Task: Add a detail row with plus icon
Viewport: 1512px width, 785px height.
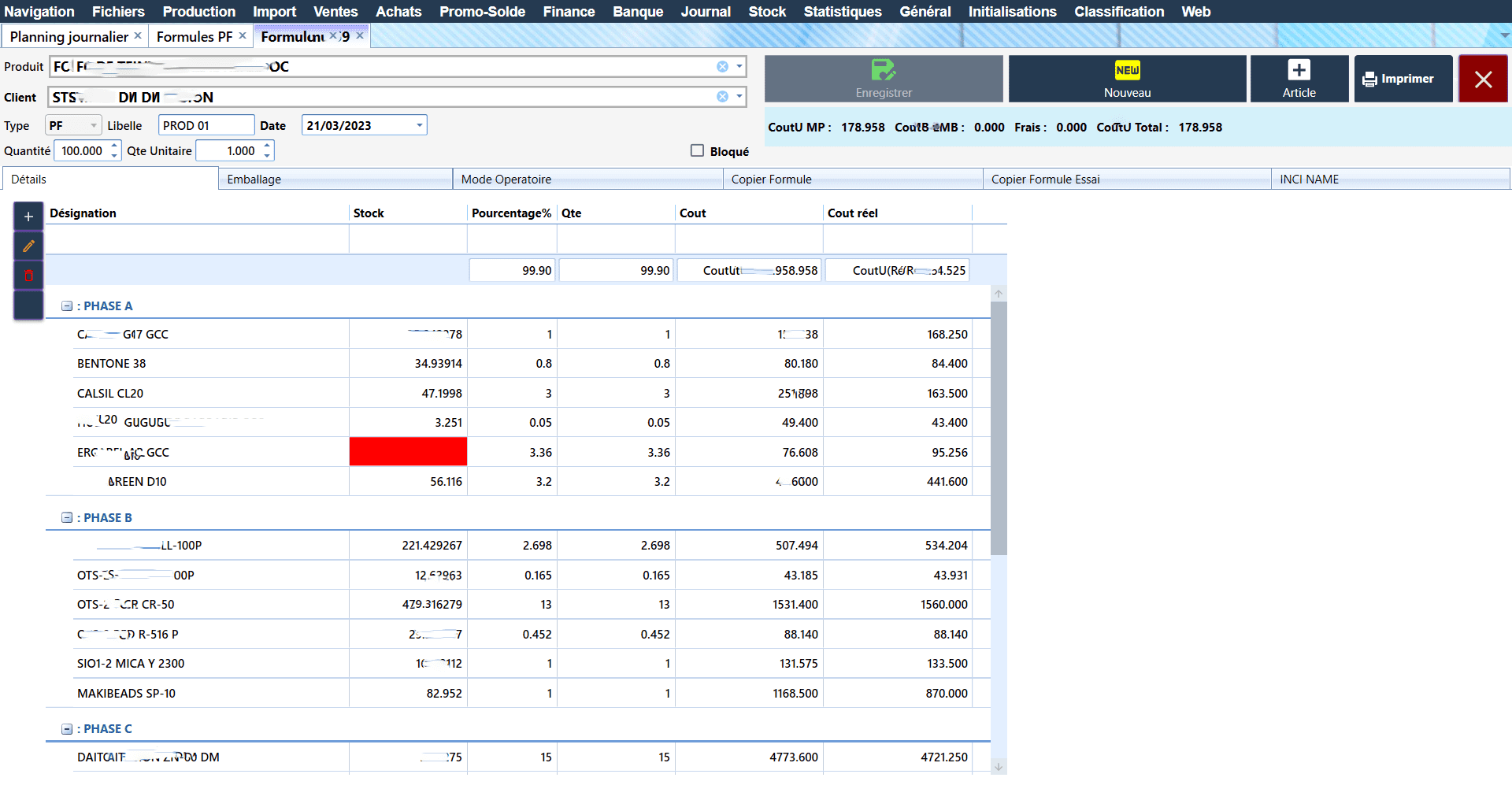Action: coord(28,217)
